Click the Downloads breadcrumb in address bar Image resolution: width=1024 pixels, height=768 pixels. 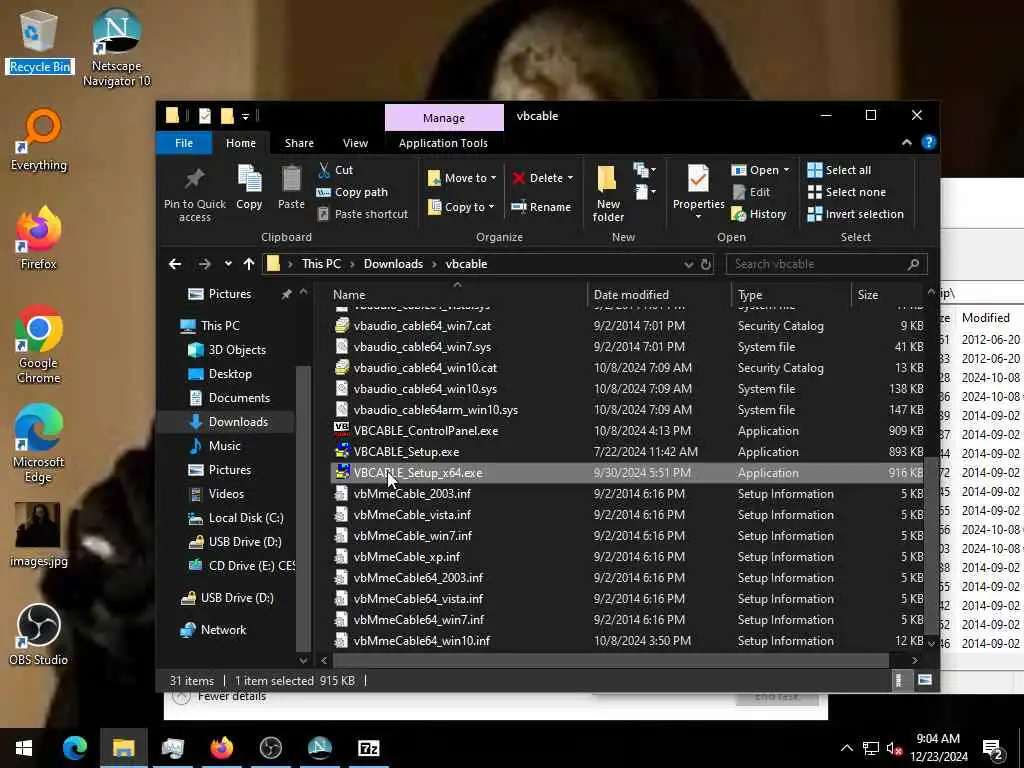click(x=393, y=264)
